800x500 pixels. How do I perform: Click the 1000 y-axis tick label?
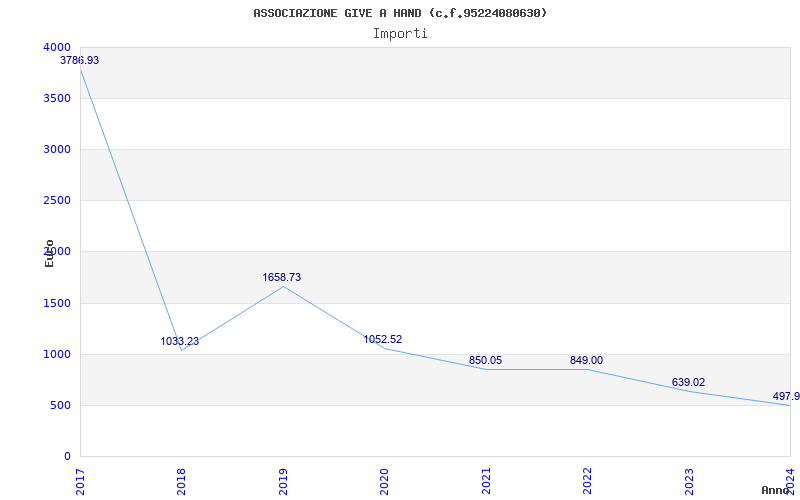tap(57, 355)
